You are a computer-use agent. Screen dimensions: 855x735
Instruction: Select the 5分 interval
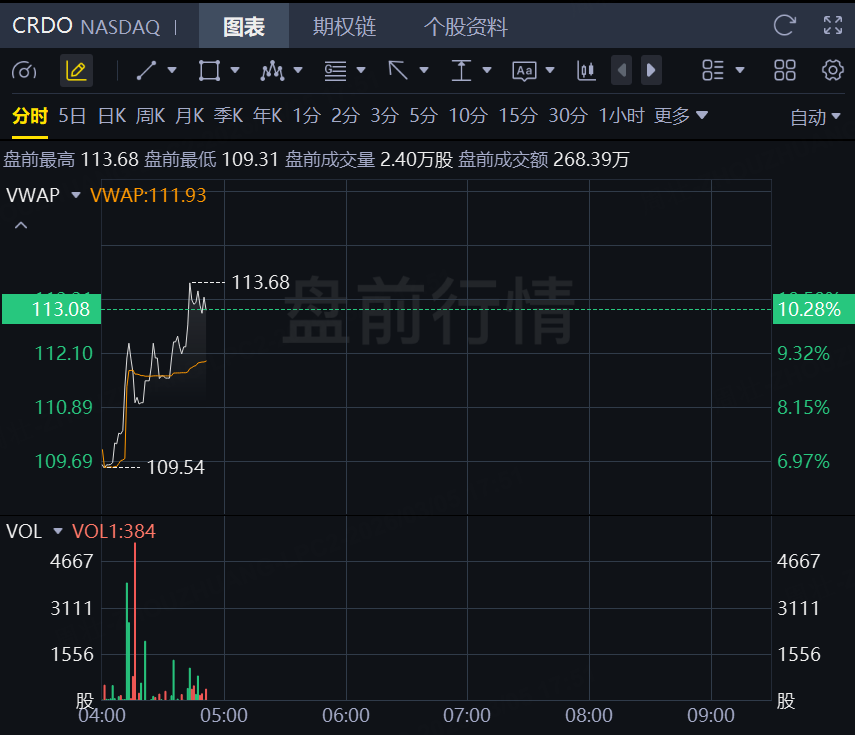click(424, 116)
